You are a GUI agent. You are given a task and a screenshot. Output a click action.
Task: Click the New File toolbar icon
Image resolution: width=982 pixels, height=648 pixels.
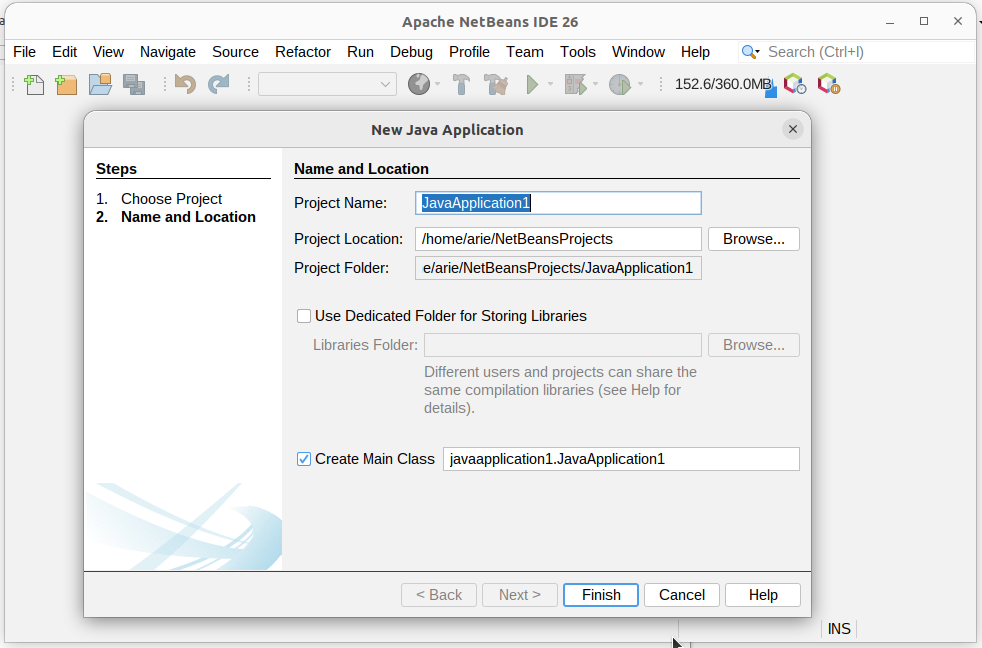[34, 84]
